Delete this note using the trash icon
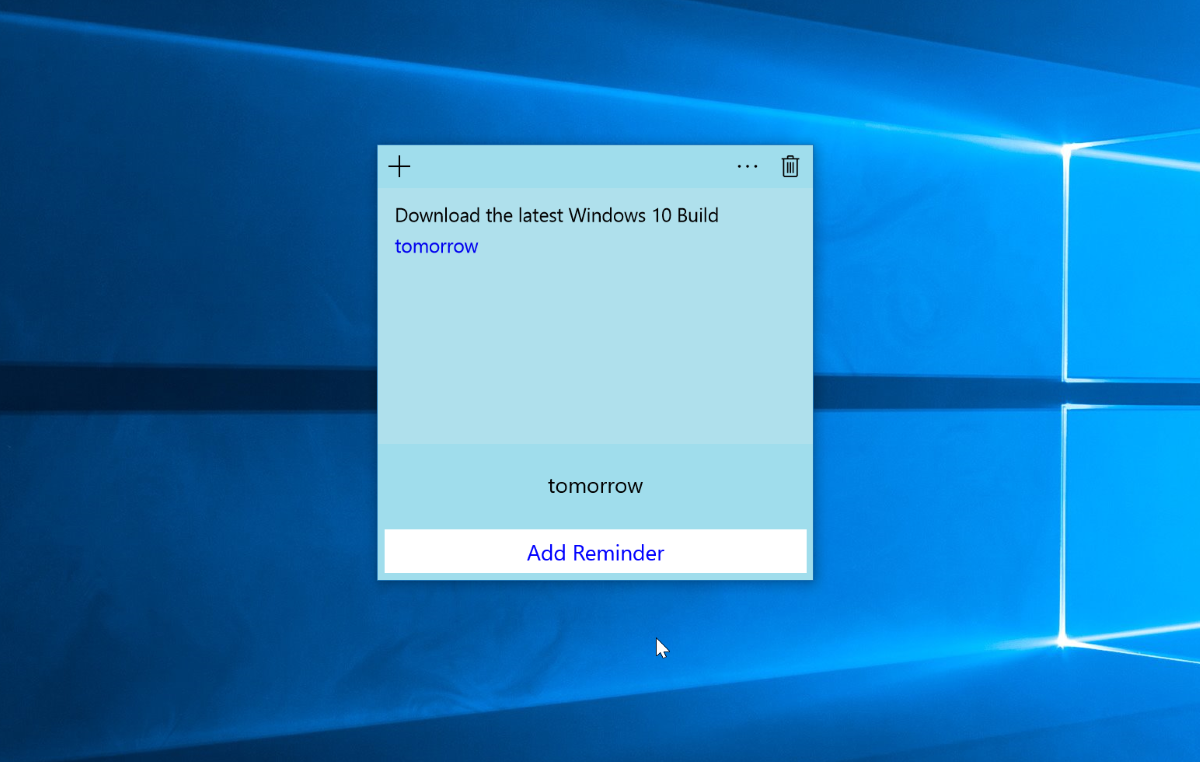The width and height of the screenshot is (1200, 762). tap(790, 166)
